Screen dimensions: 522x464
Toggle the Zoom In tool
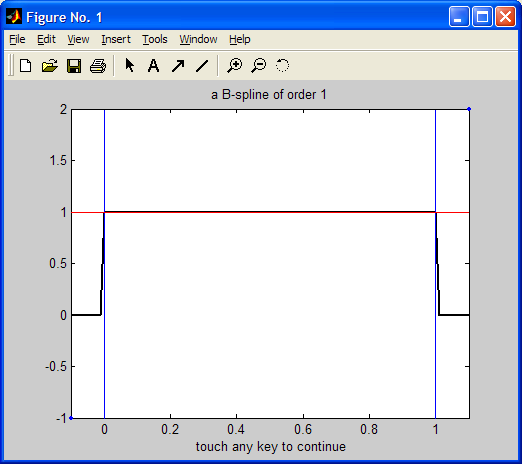pyautogui.click(x=235, y=65)
